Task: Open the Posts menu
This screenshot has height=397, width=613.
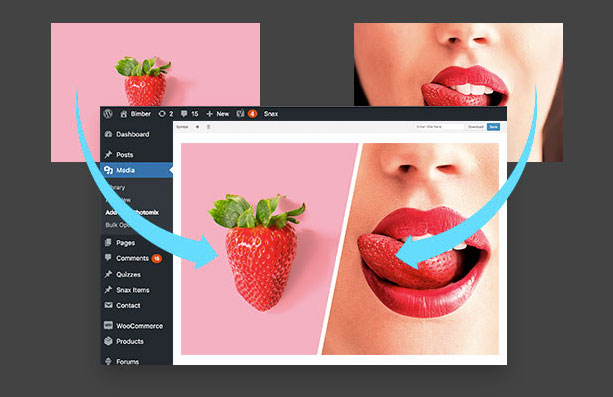Action: click(124, 155)
